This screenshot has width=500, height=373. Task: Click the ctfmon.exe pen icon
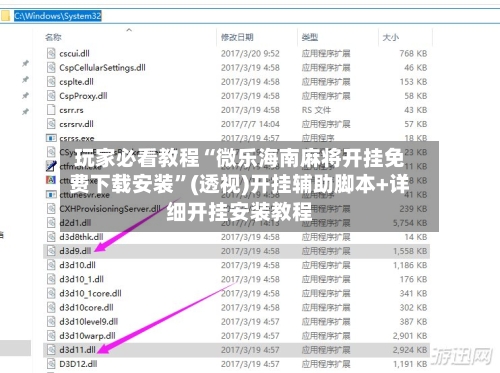click(x=51, y=166)
